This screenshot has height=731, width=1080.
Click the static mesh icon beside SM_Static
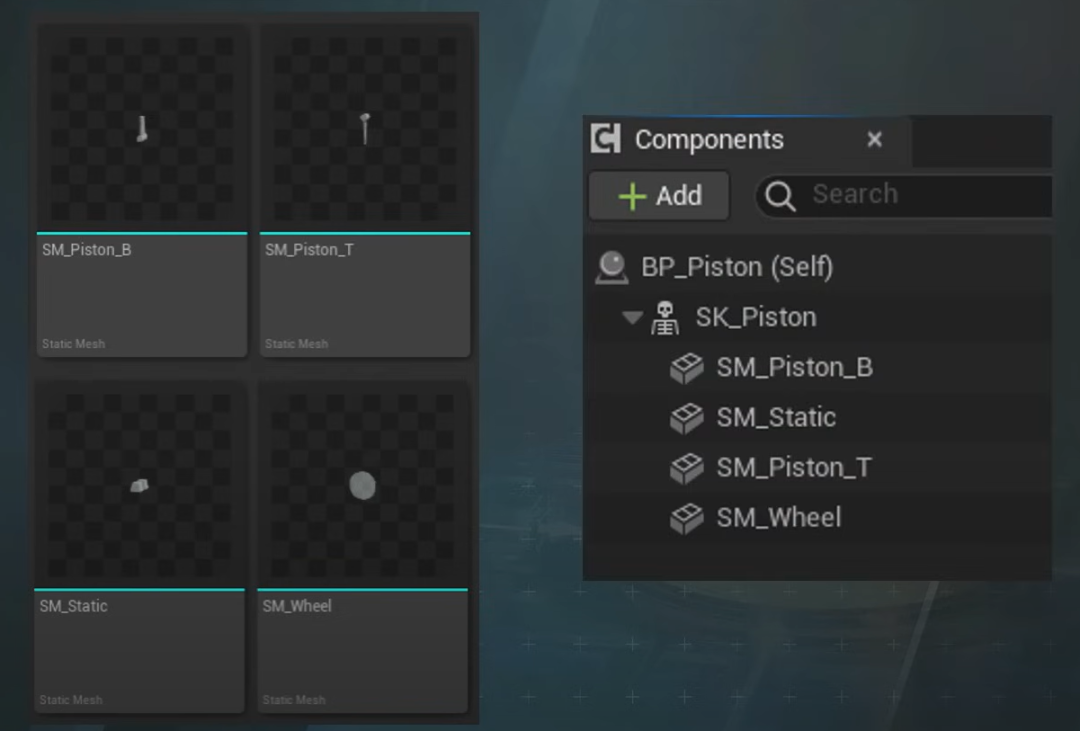687,418
